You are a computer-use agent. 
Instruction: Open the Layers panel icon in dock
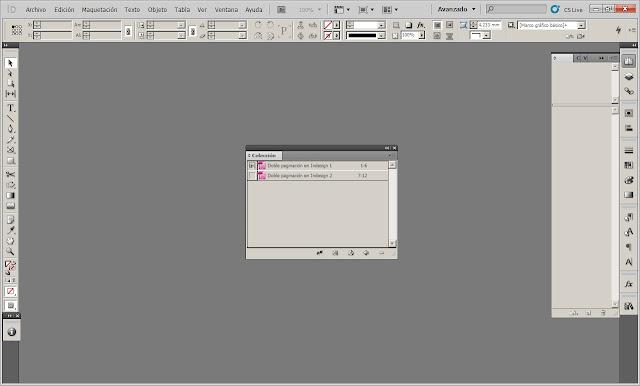[x=629, y=77]
